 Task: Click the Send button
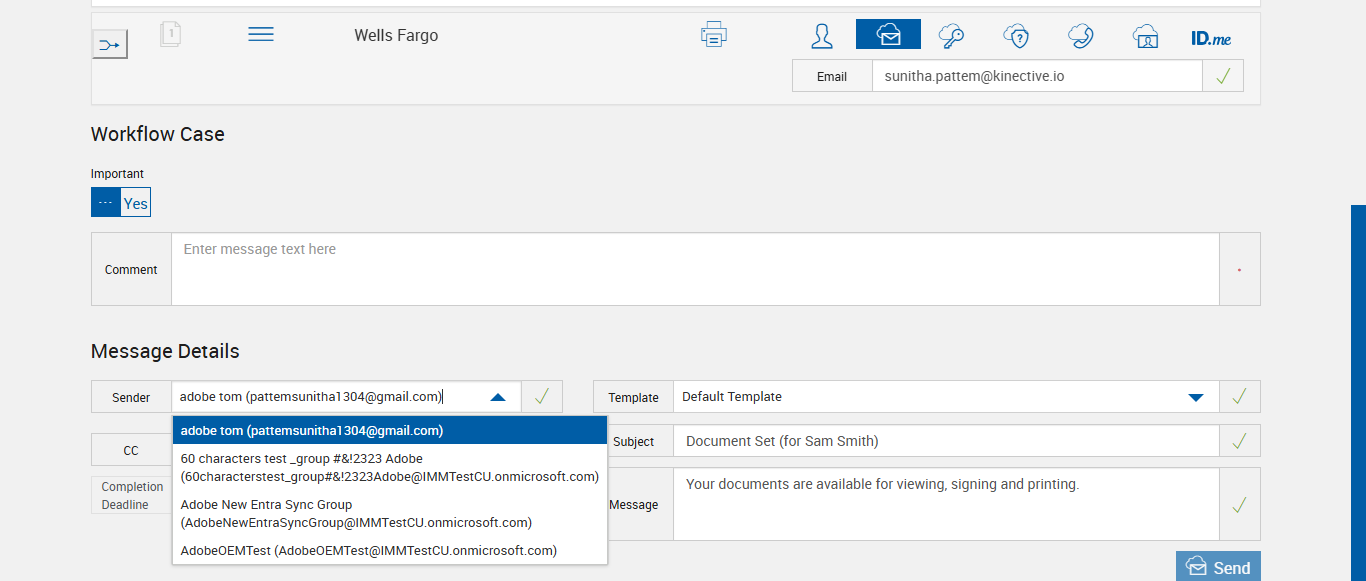tap(1218, 567)
